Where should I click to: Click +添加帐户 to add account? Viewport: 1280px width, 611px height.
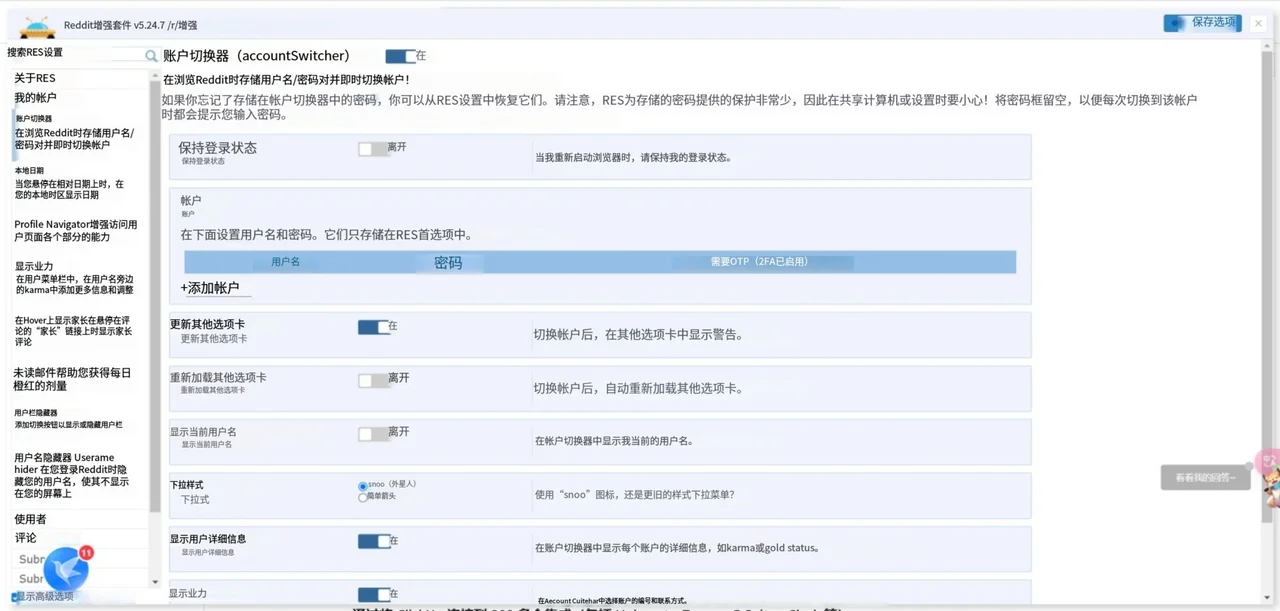[x=210, y=288]
